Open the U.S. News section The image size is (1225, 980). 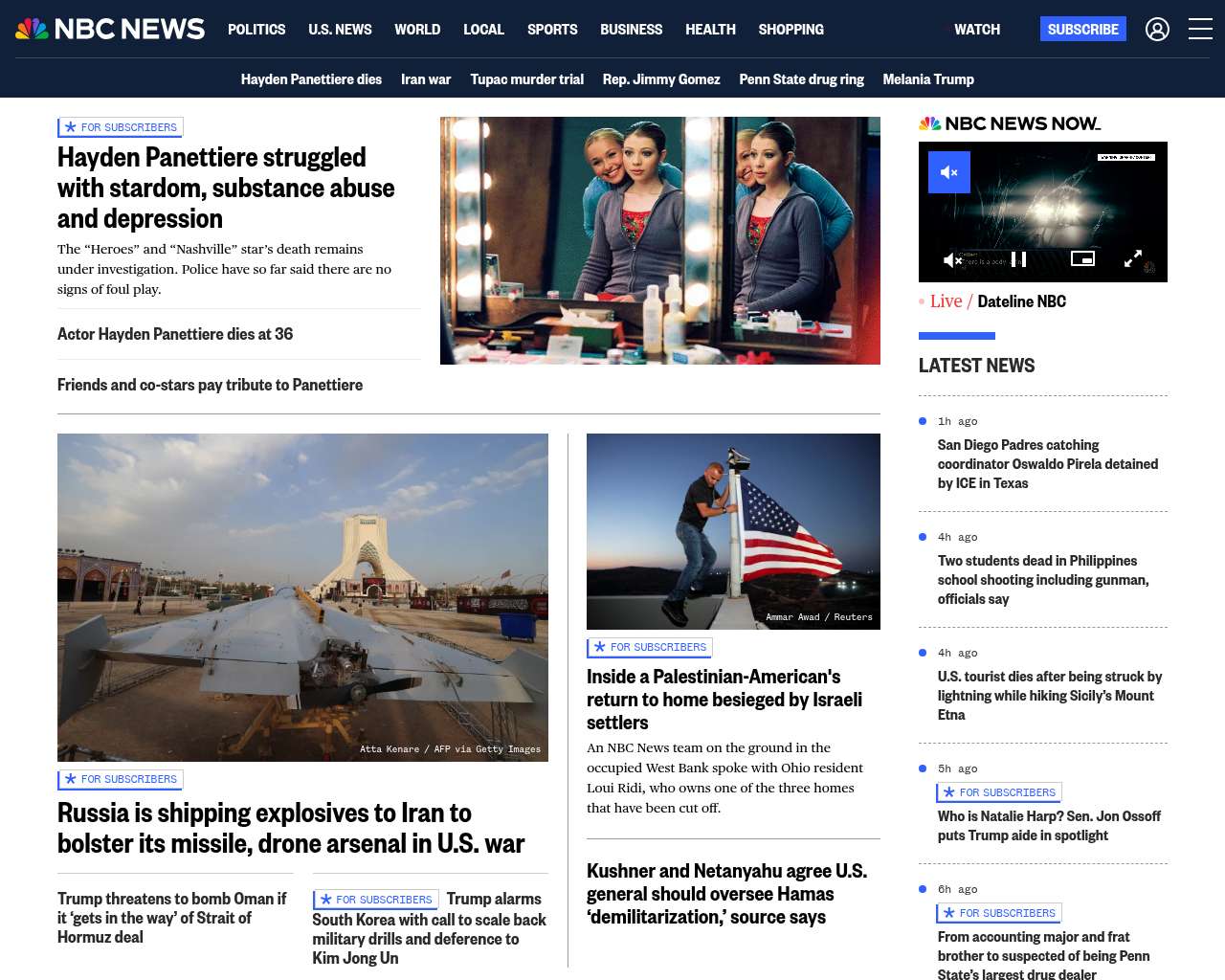tap(340, 30)
